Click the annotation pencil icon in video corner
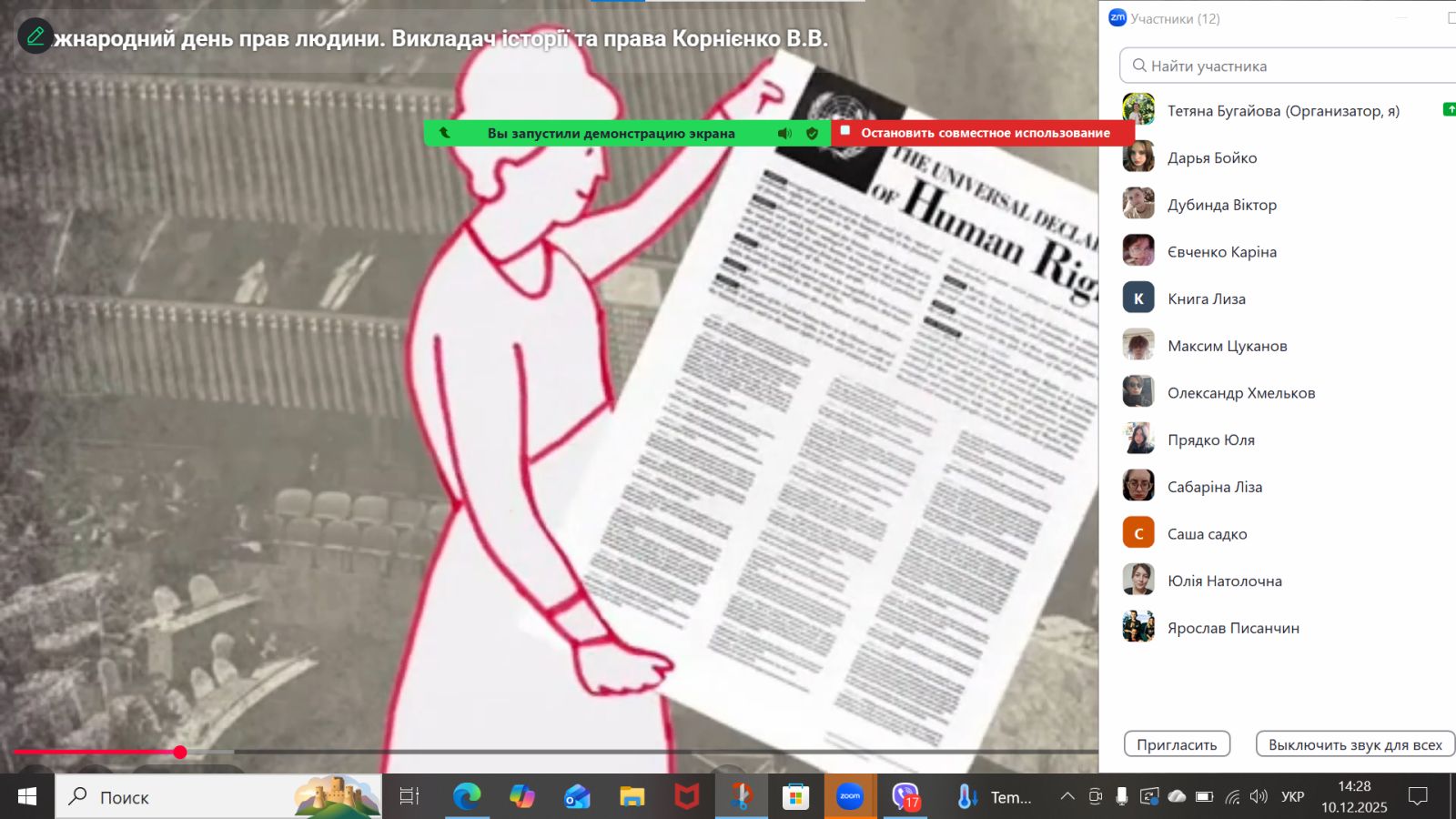Screen dimensions: 1456x819 click(x=35, y=36)
